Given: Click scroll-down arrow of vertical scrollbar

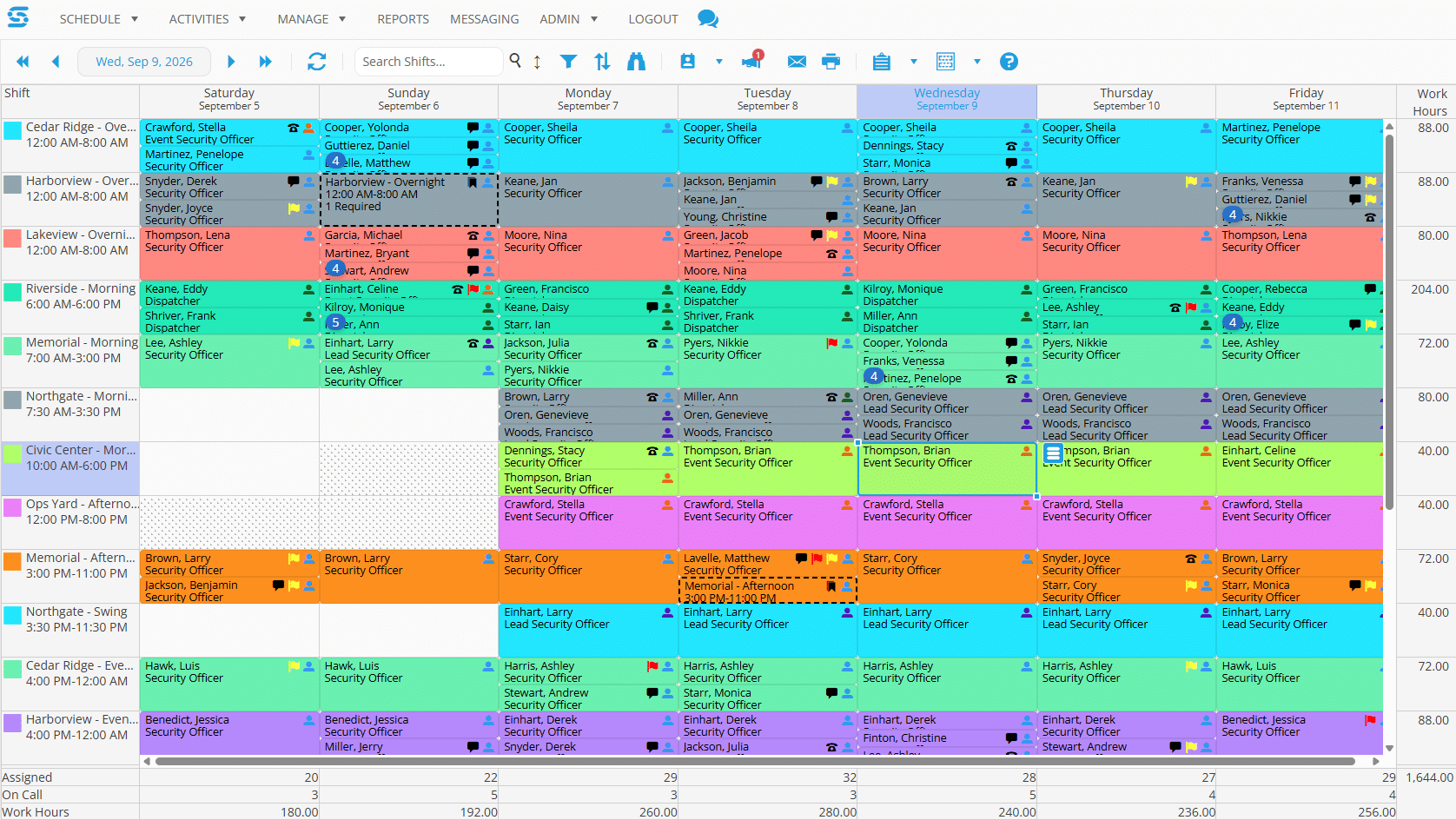Looking at the screenshot, I should click(x=1389, y=748).
